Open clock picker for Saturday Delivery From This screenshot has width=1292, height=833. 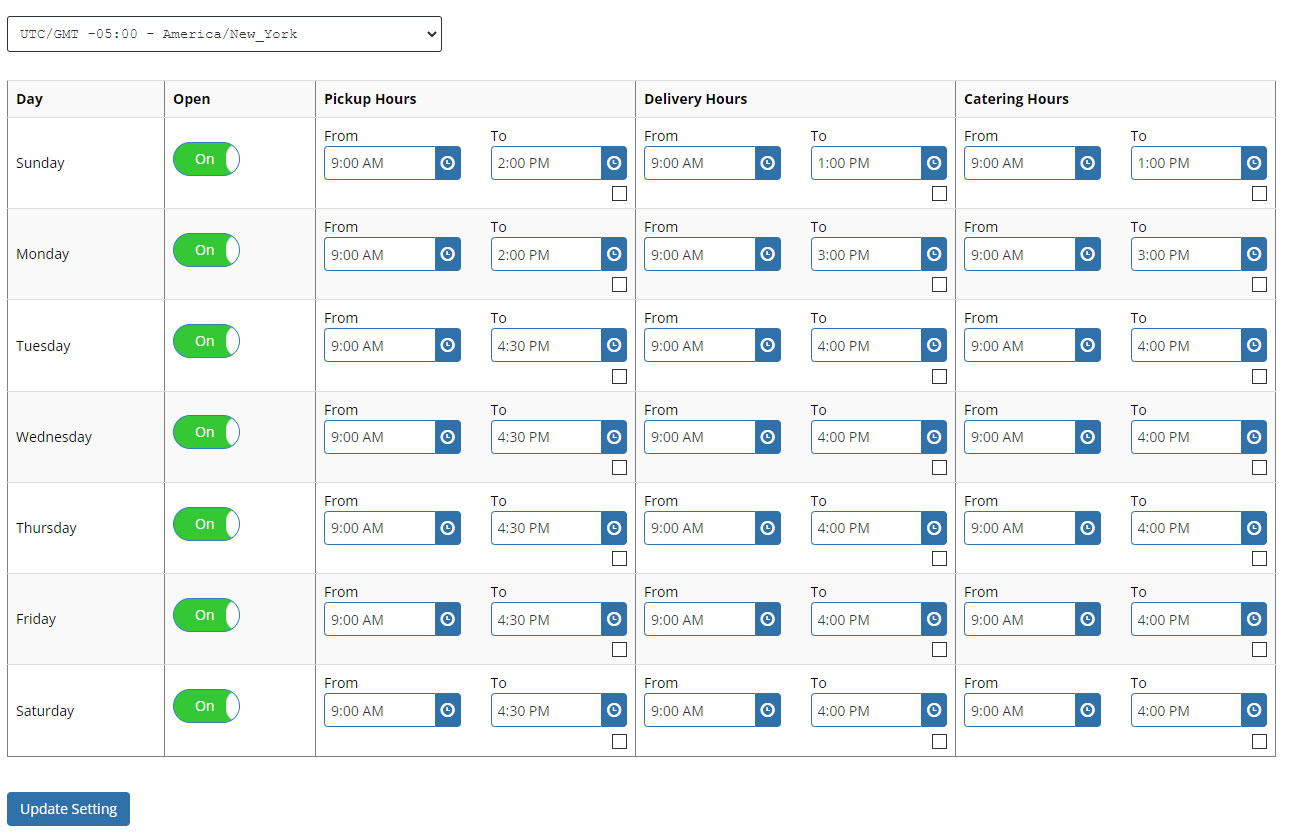click(x=768, y=711)
